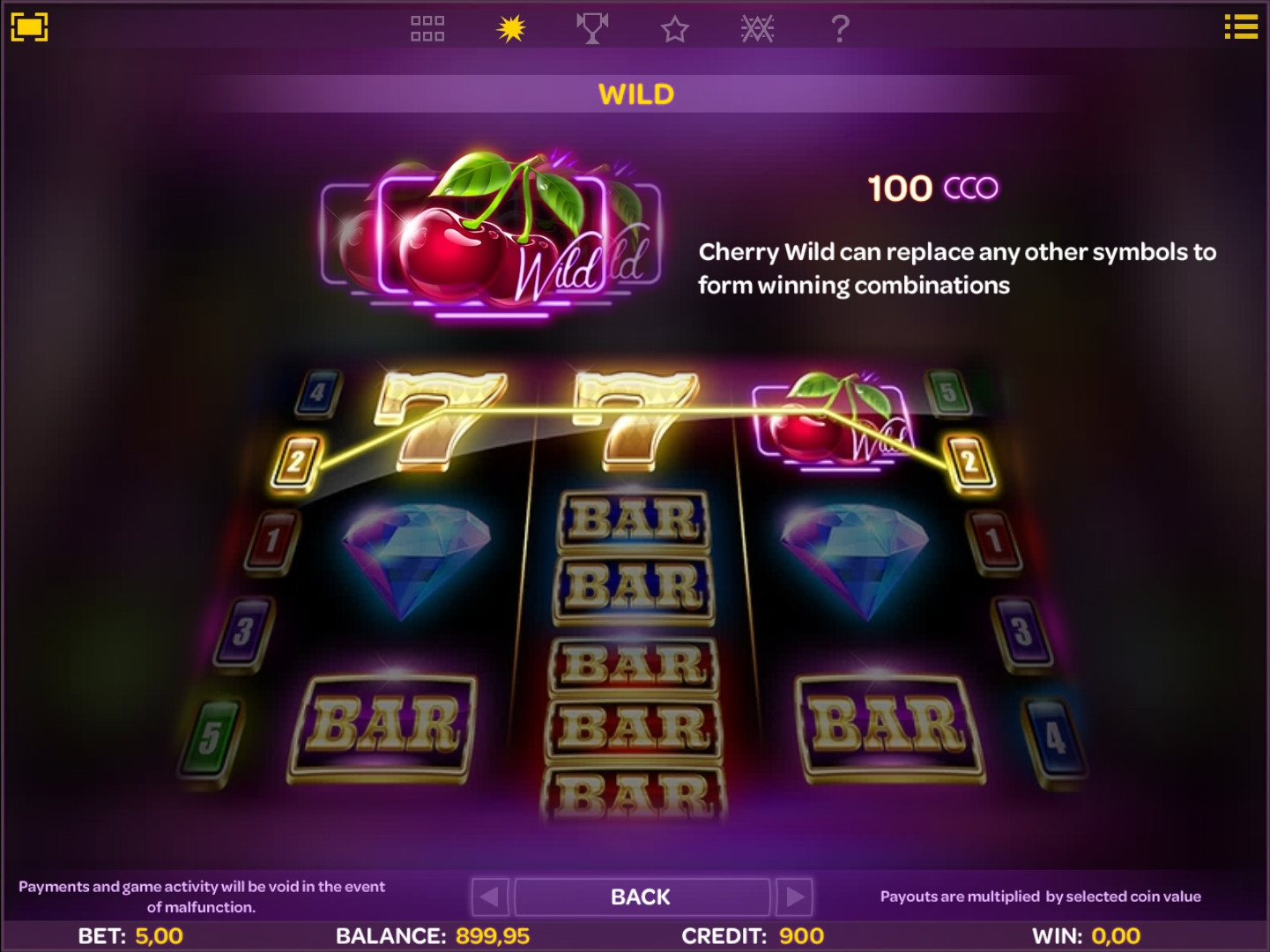Click the WILD section header
The image size is (1270, 952).
click(x=636, y=93)
